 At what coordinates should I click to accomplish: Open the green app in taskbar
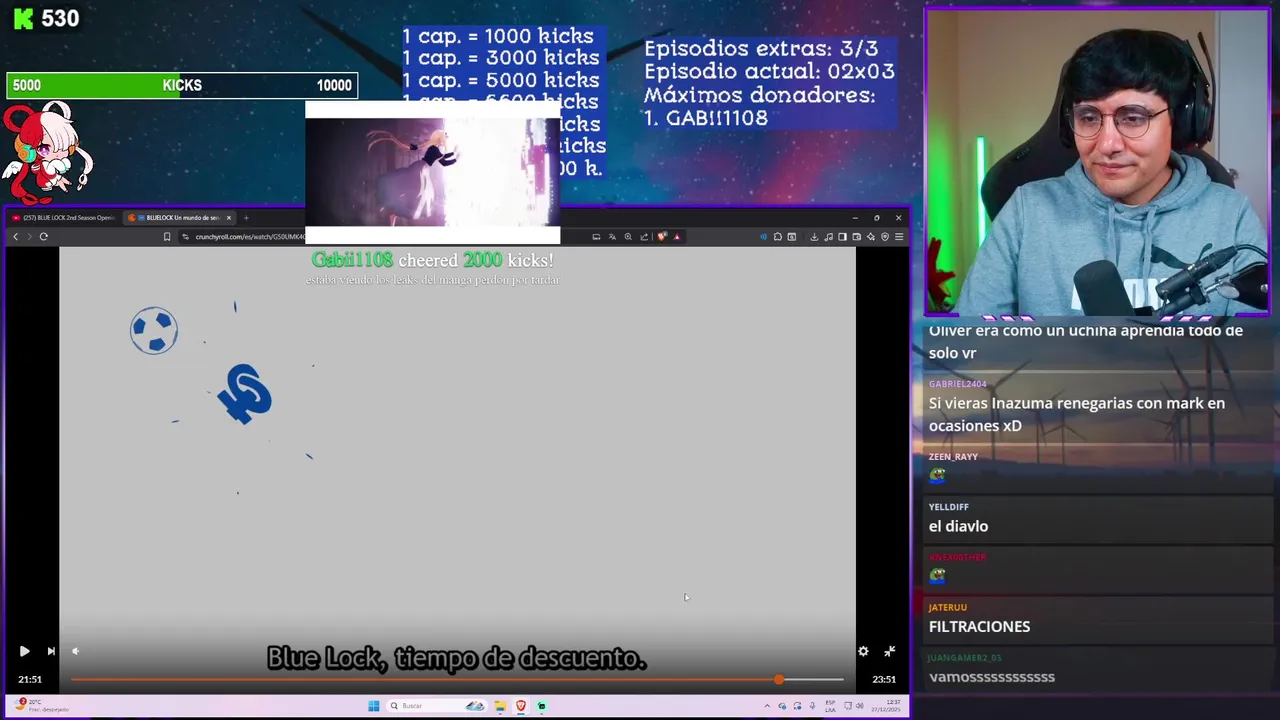pos(541,706)
